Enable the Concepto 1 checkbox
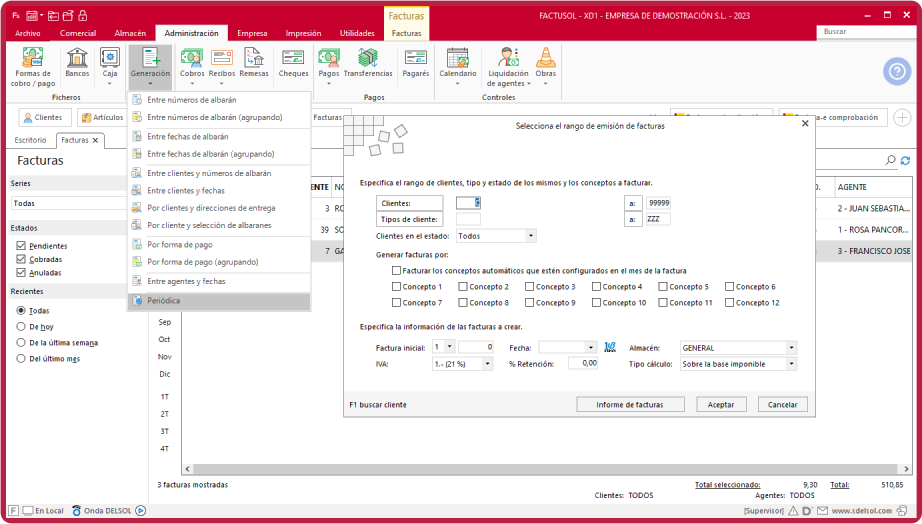Screen dimensions: 922x524 [x=397, y=287]
